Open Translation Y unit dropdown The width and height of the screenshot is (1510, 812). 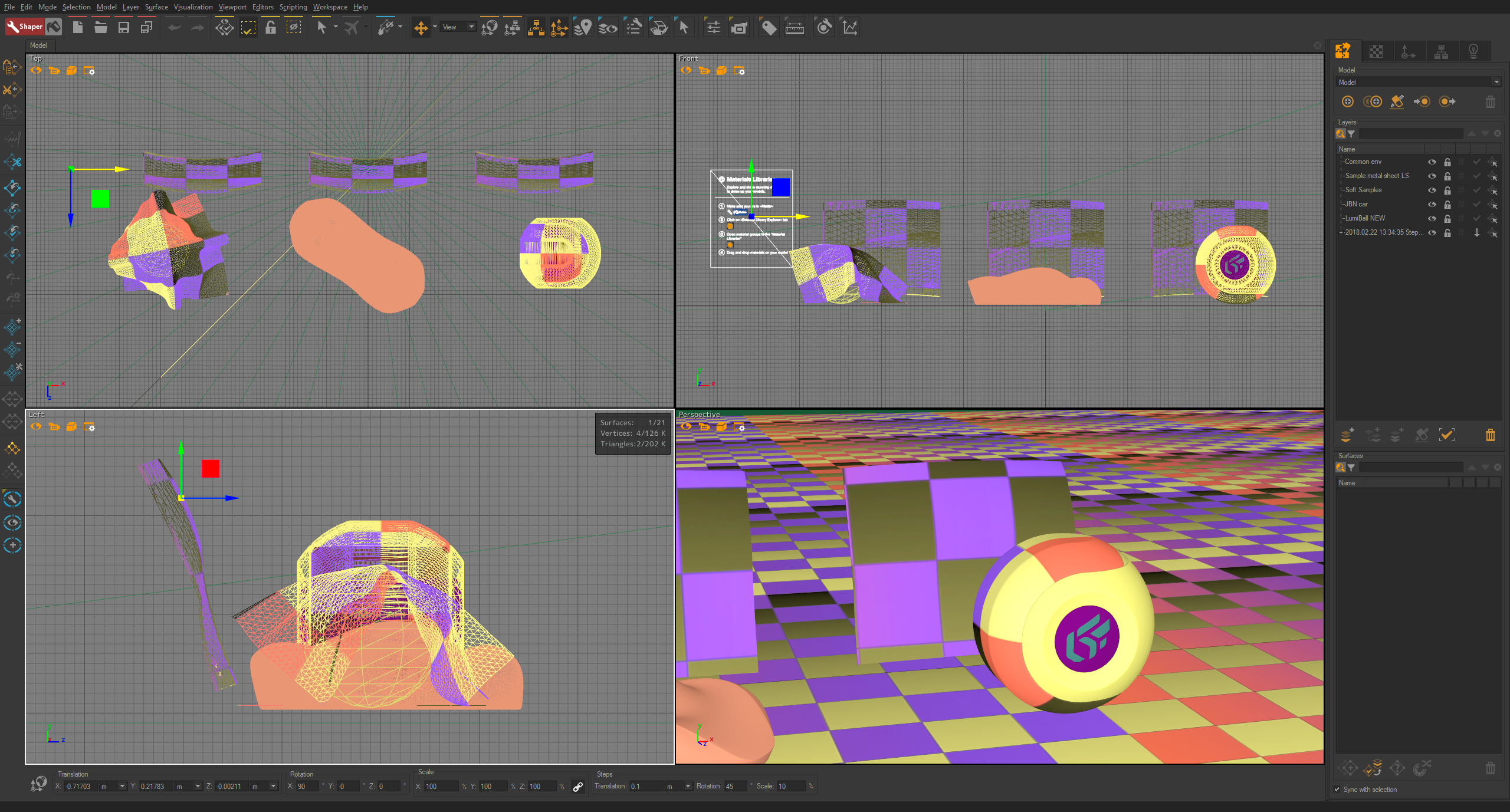(198, 787)
